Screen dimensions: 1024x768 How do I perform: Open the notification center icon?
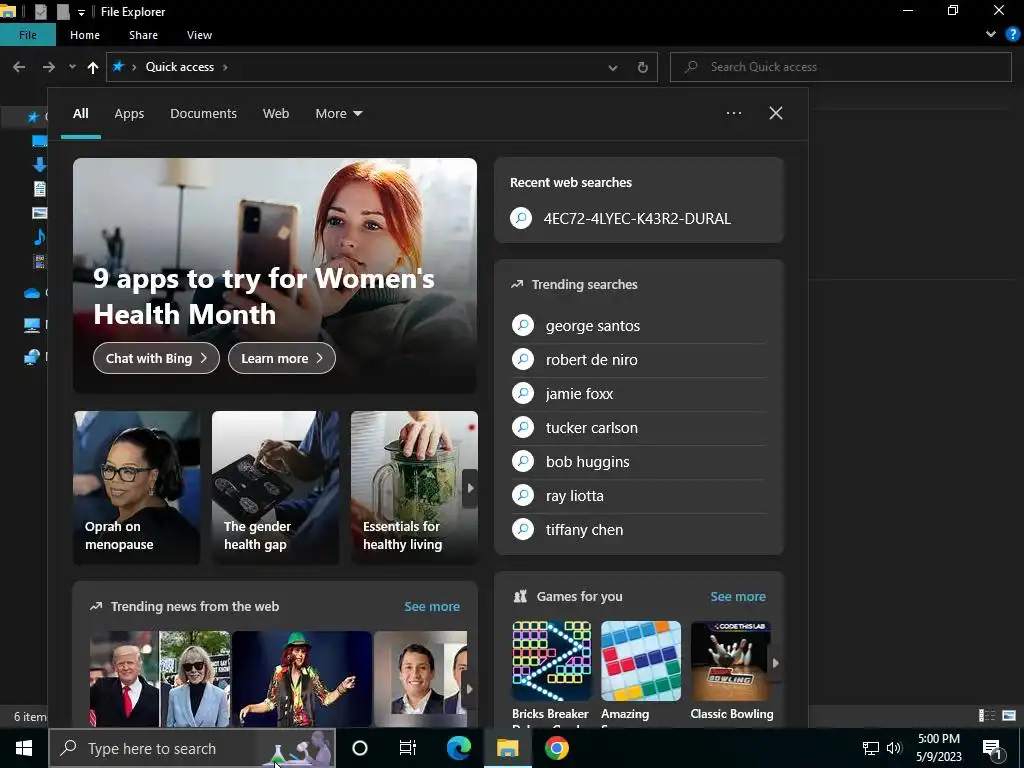(992, 749)
